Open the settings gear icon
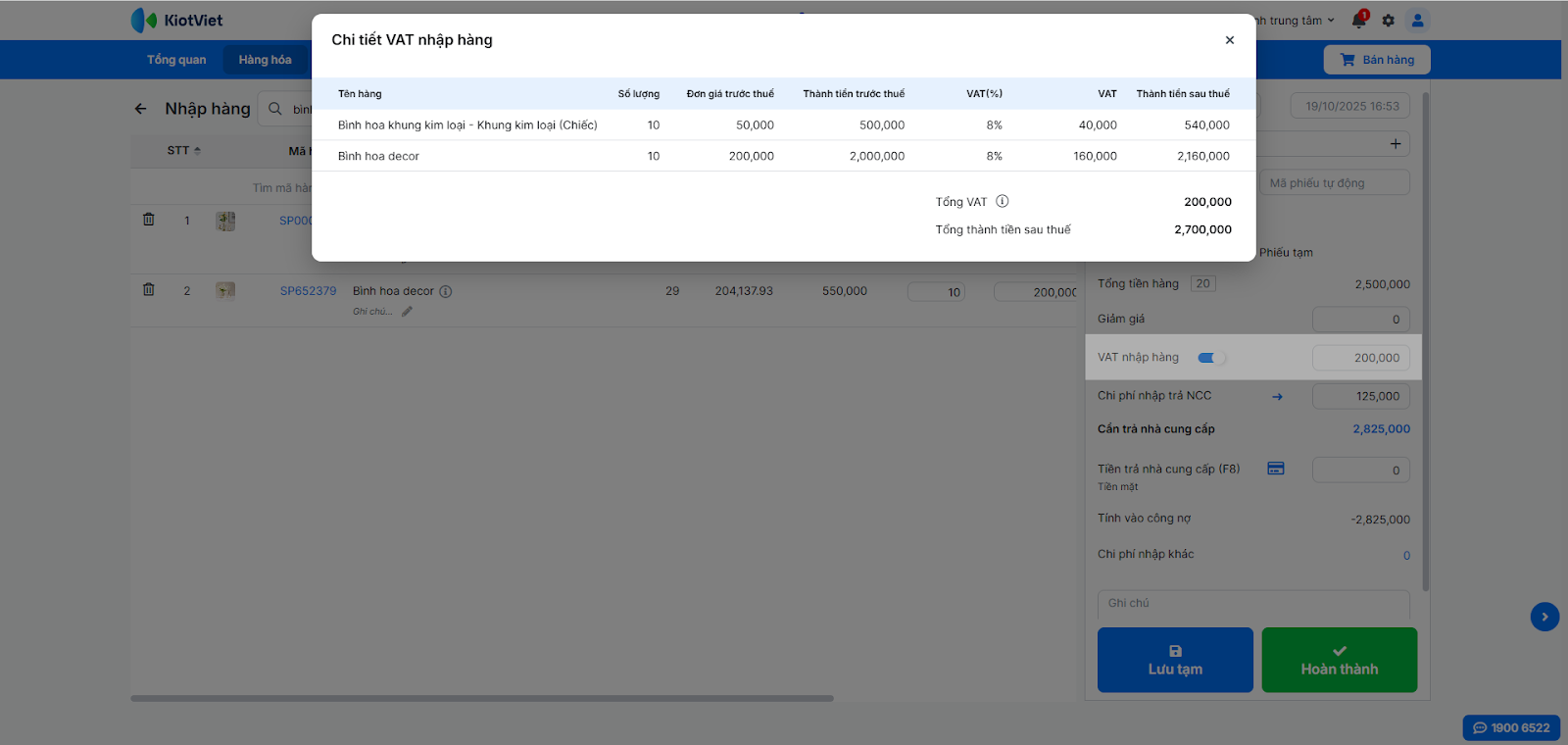Image resolution: width=1568 pixels, height=745 pixels. tap(1388, 21)
